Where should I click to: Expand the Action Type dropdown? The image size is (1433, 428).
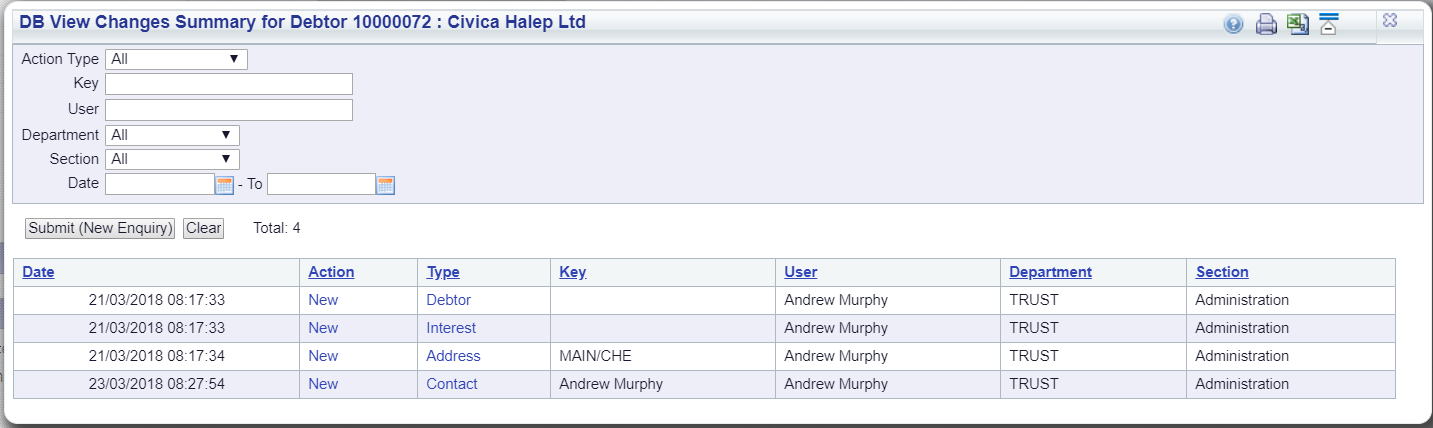(x=176, y=59)
